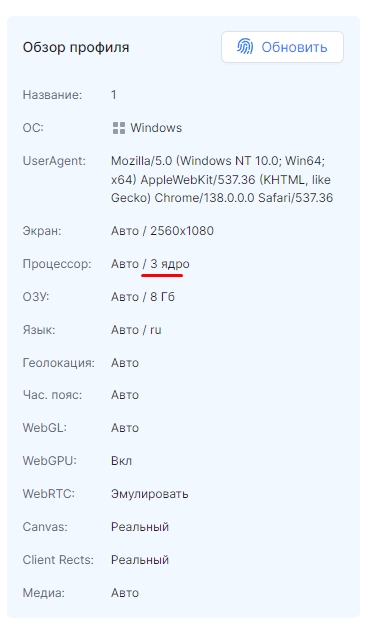The image size is (377, 643).
Task: Click the Час. пояс value Авто
Action: tap(125, 395)
